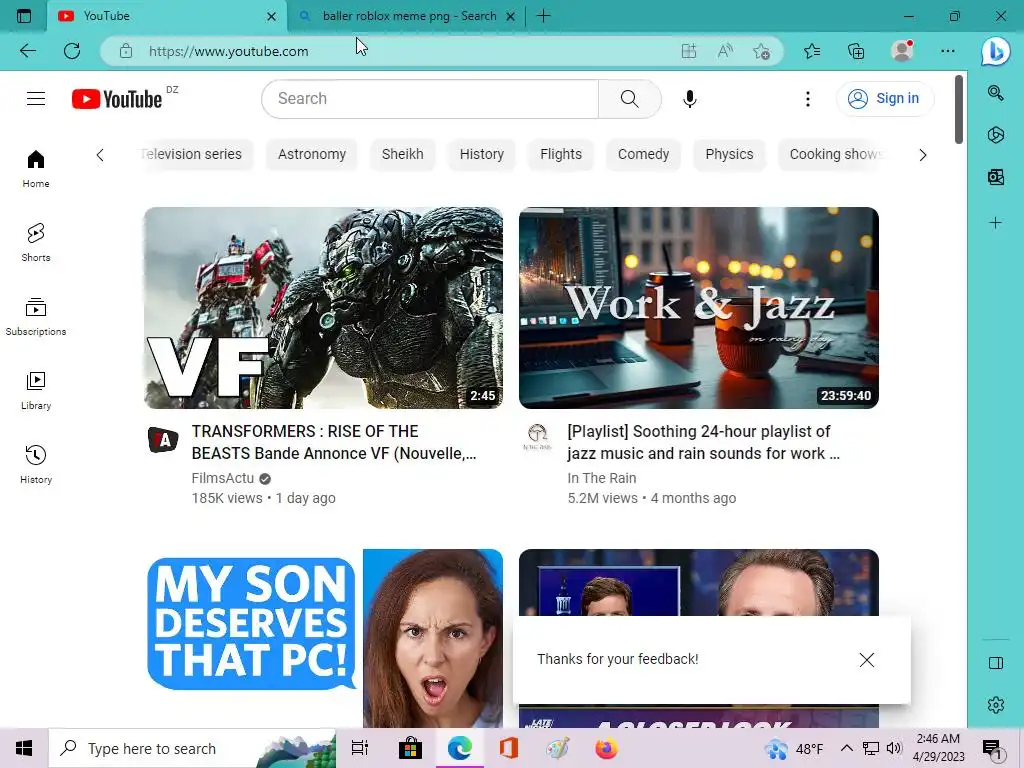This screenshot has height=768, width=1024.
Task: Open My Son Deserves That PC thumbnail
Action: tap(323, 638)
